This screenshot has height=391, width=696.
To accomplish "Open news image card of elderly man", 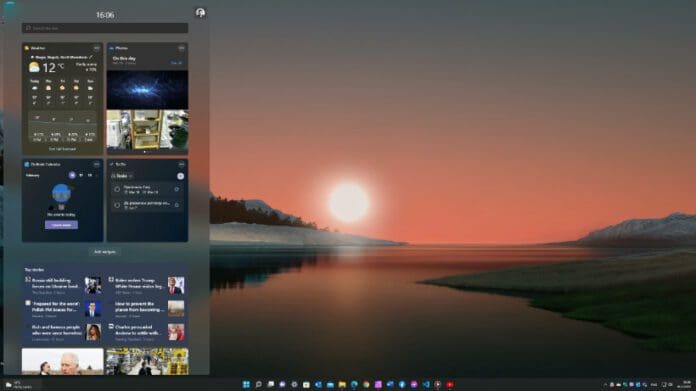I will [63, 361].
